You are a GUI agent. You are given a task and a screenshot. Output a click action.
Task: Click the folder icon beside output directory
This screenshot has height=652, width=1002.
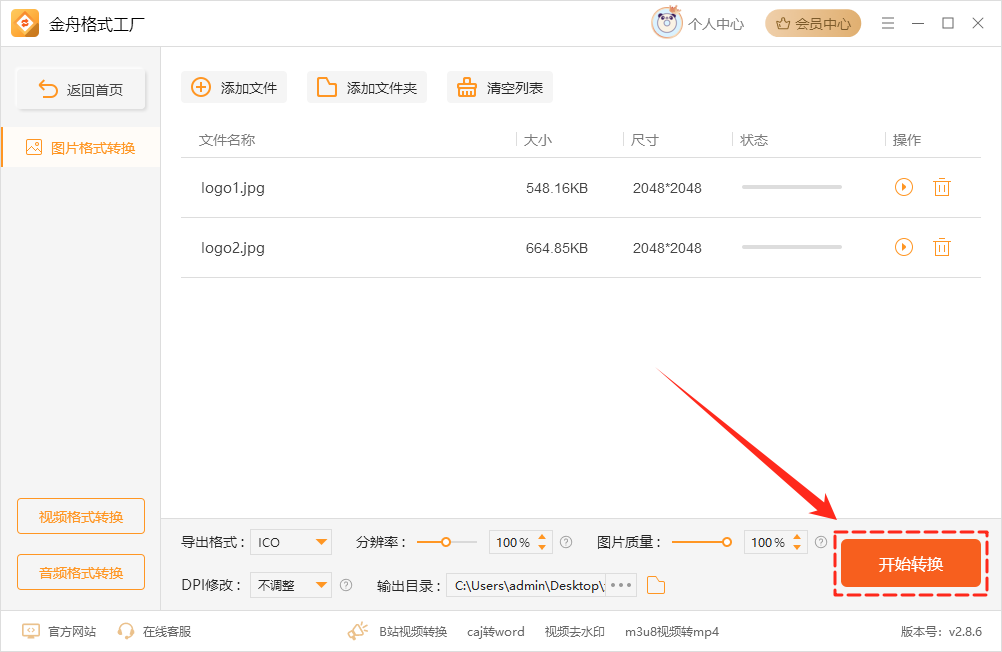pyautogui.click(x=655, y=585)
